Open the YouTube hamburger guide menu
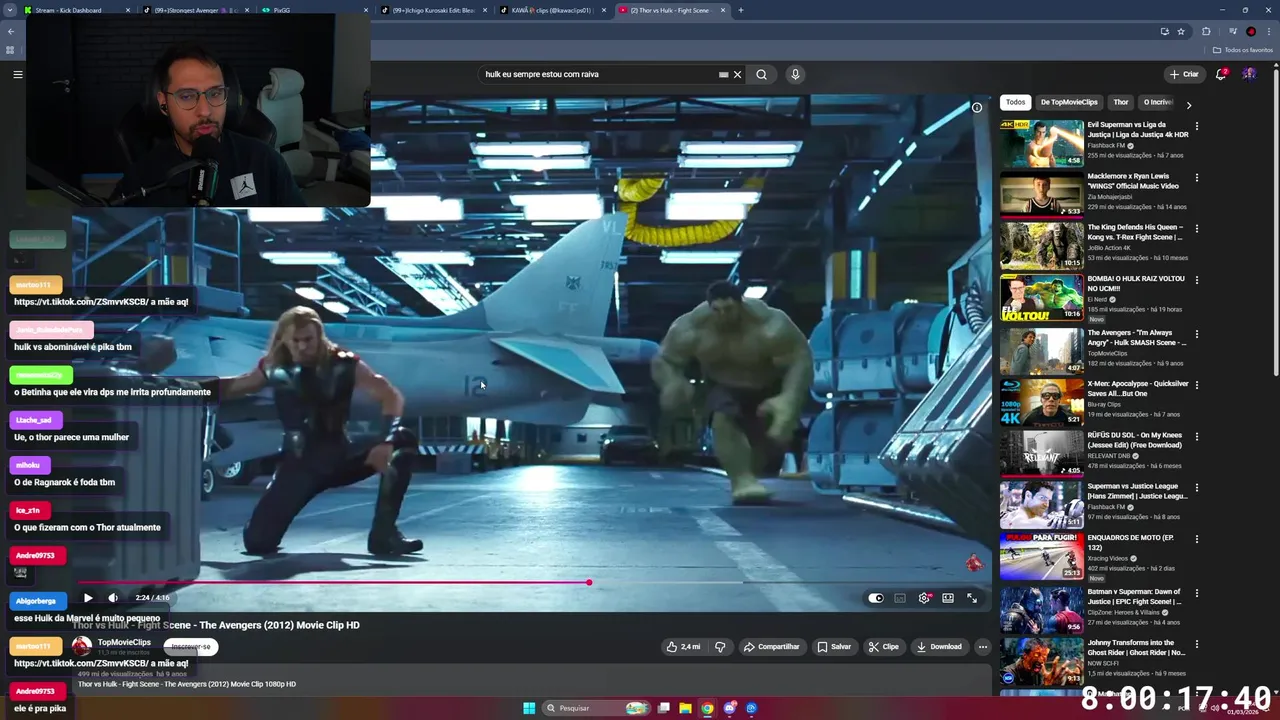Image resolution: width=1280 pixels, height=720 pixels. 17,74
